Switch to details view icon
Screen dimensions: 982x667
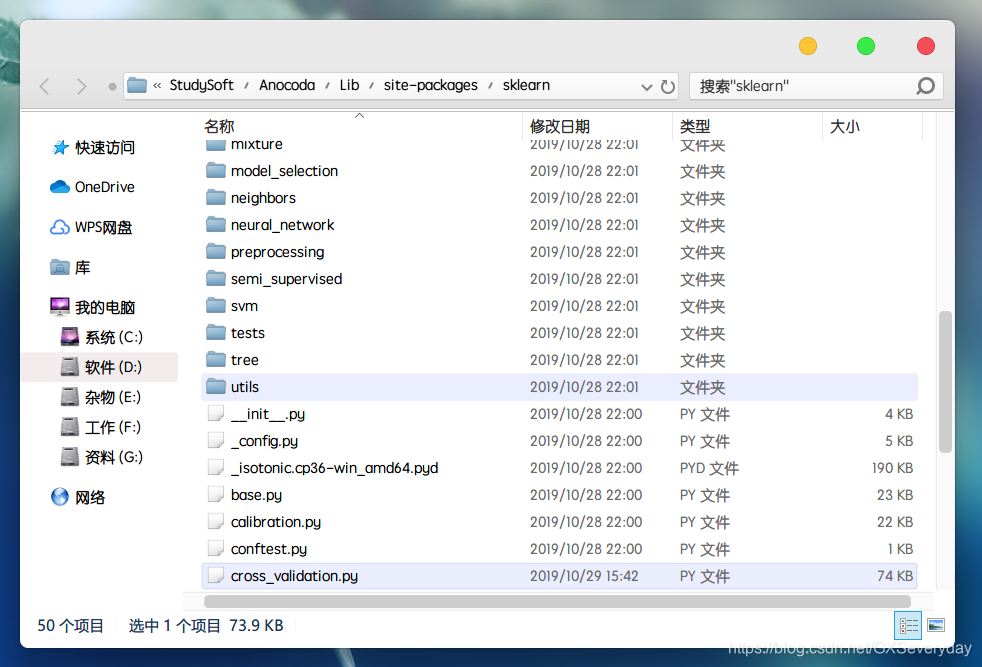click(908, 625)
